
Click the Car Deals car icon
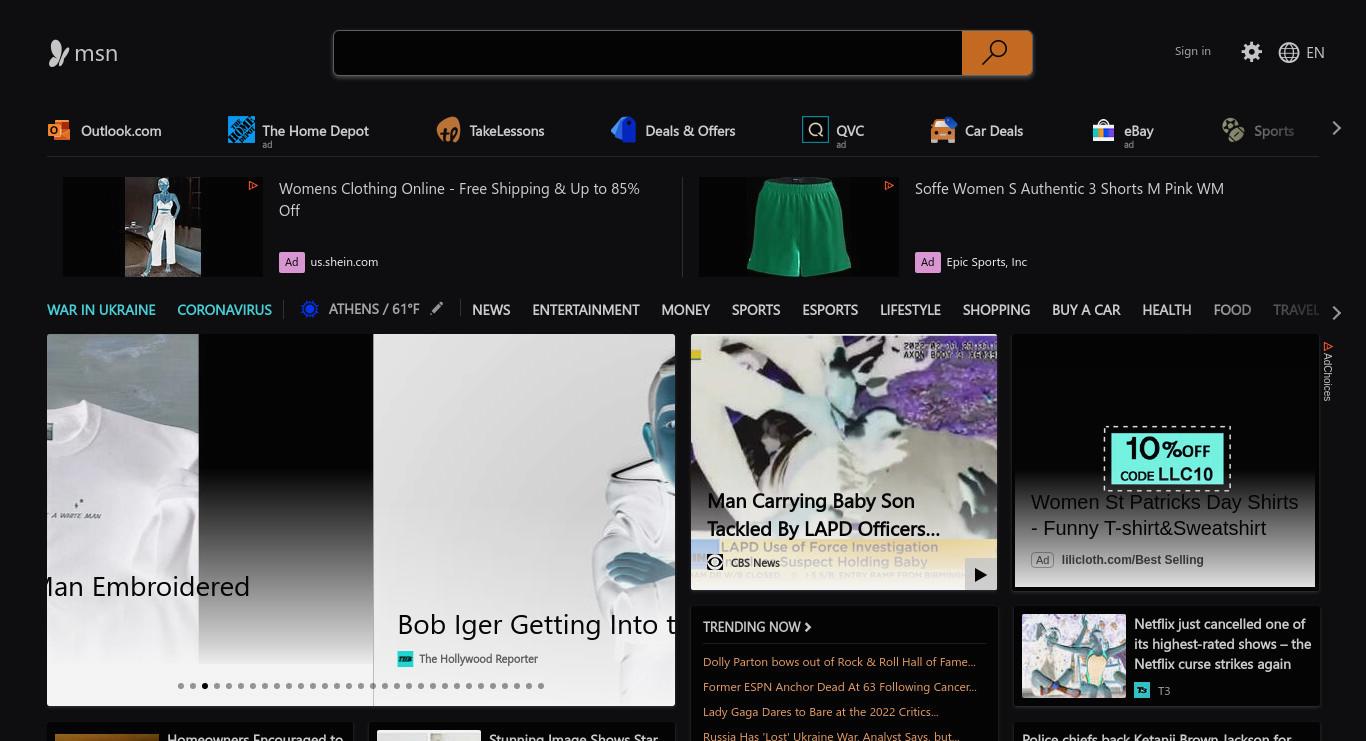click(943, 130)
